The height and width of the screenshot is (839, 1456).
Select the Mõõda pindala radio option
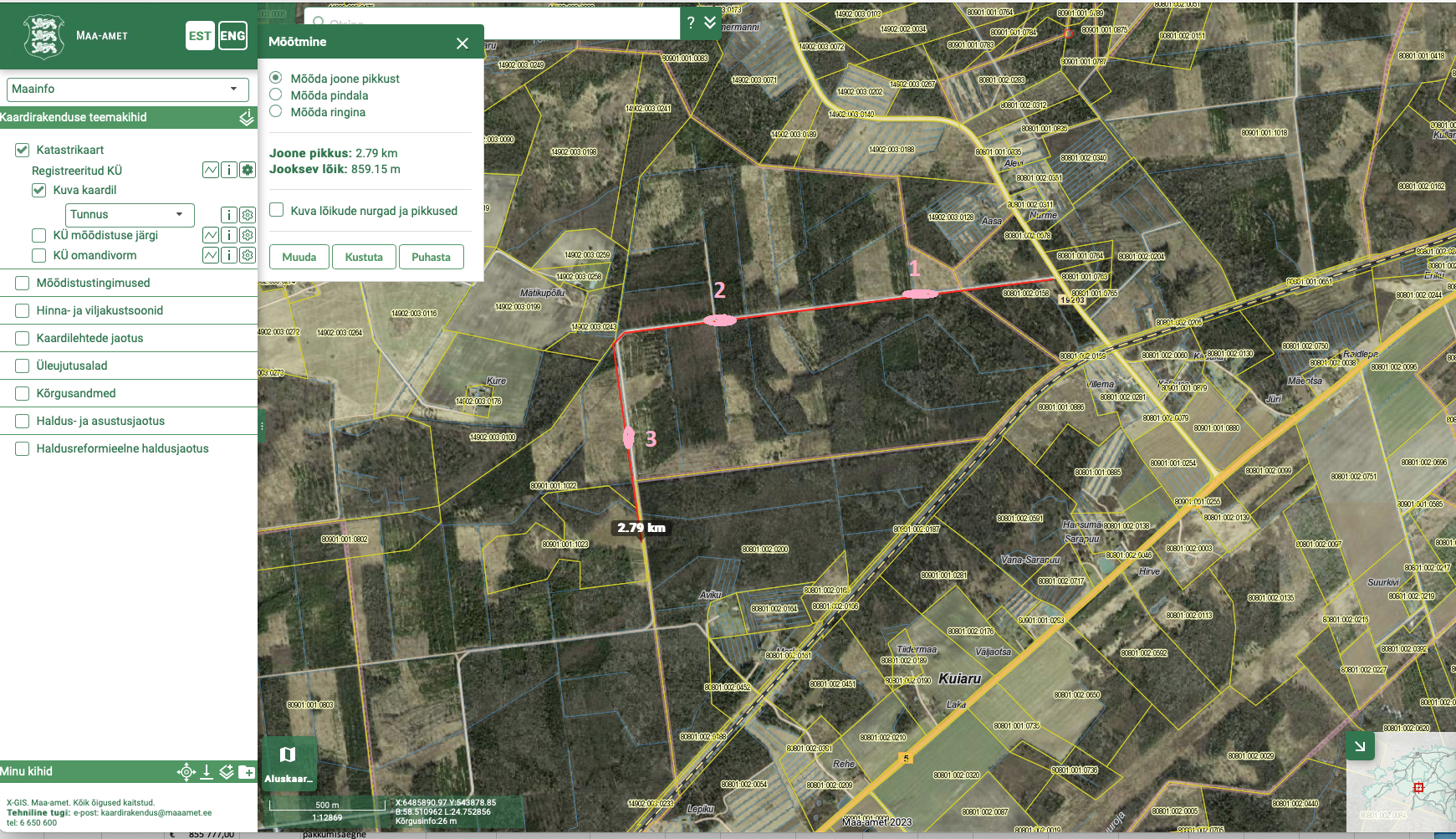(x=276, y=95)
